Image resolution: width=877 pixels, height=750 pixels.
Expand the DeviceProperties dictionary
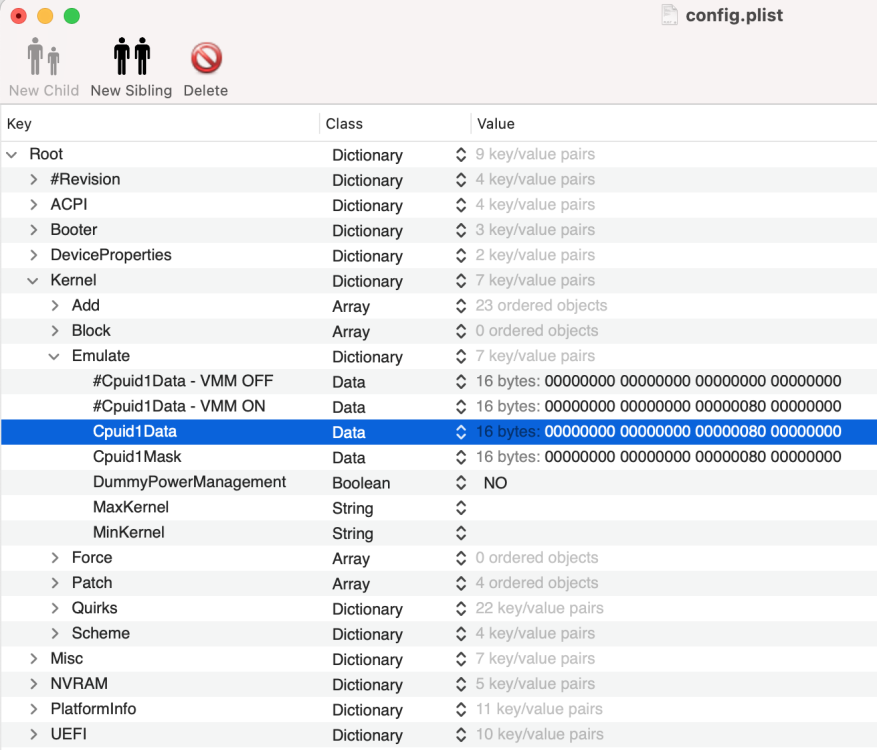tap(34, 255)
